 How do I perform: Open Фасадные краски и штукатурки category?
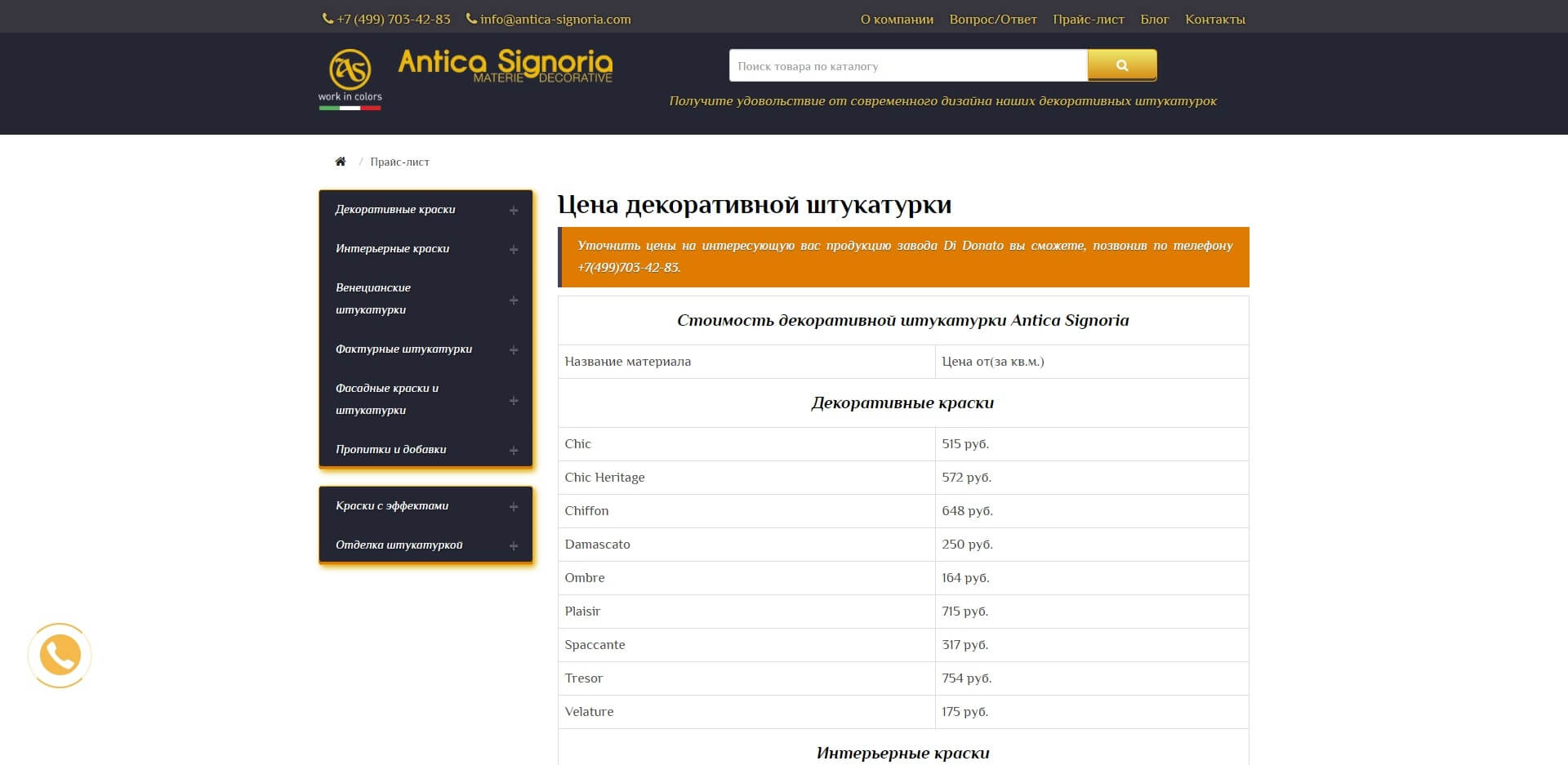[x=387, y=398]
